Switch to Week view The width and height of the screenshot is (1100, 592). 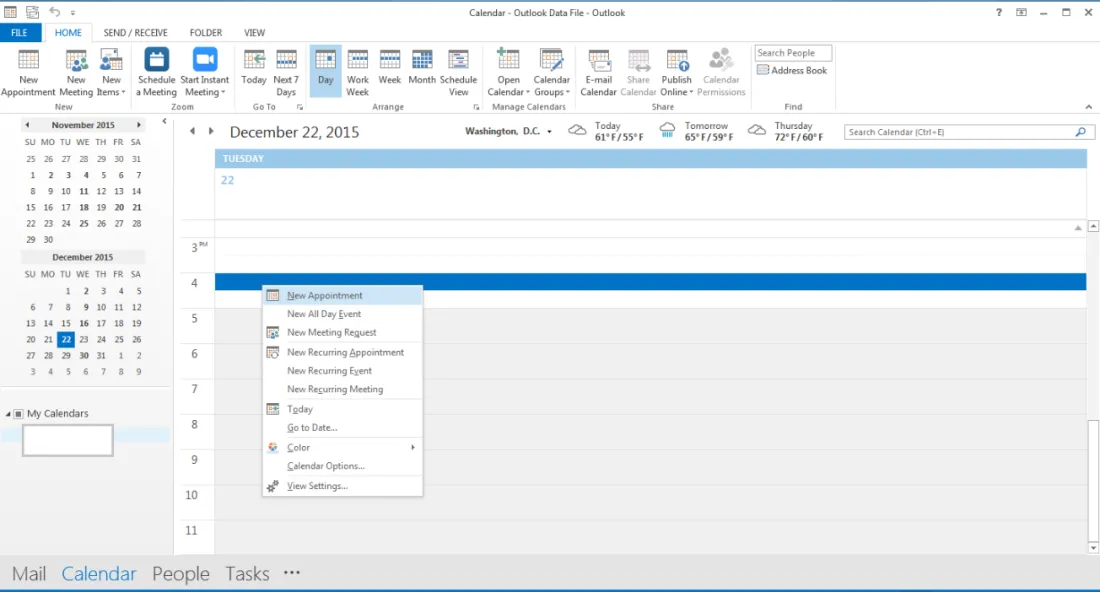tap(389, 67)
